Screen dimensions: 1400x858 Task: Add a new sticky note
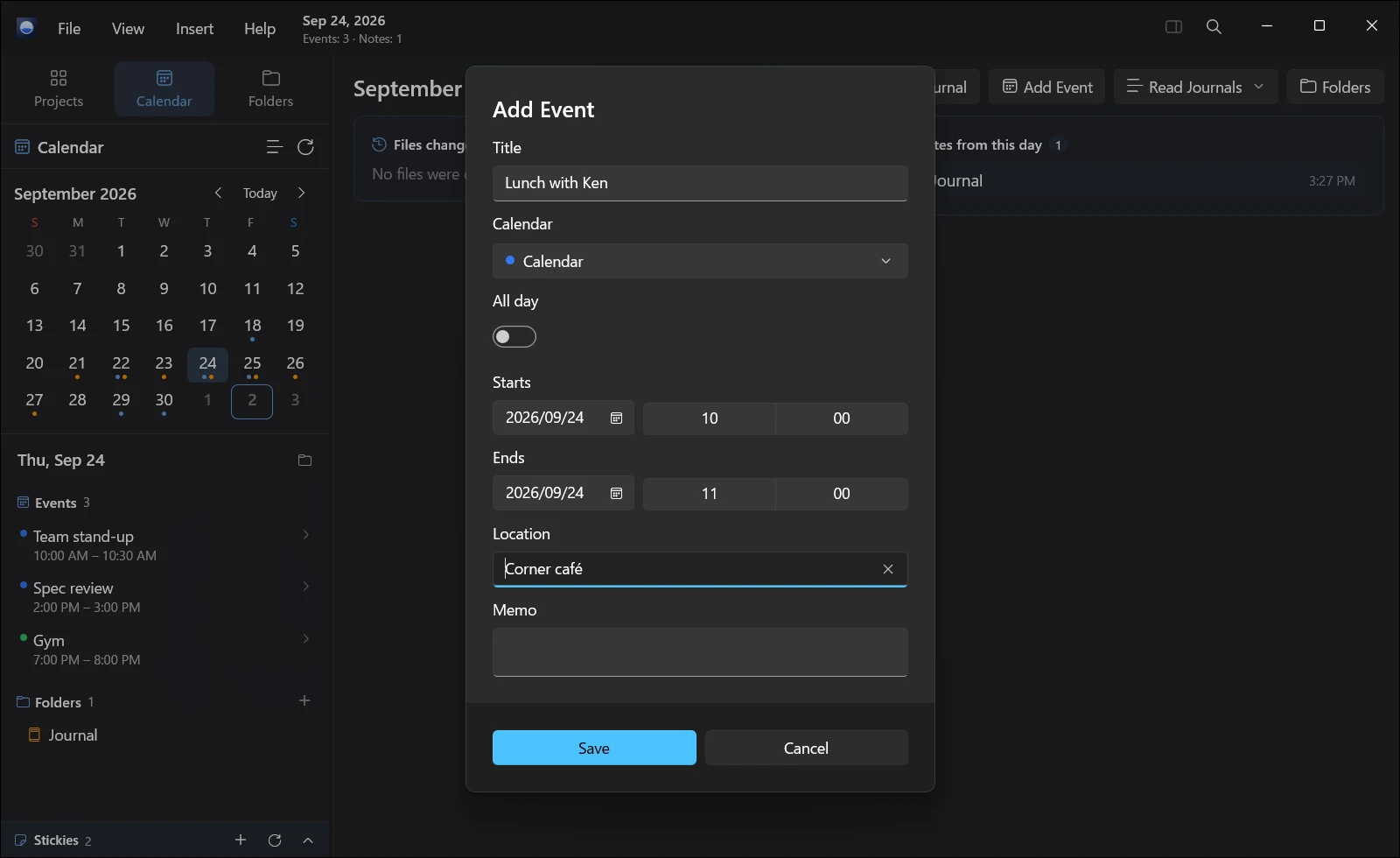click(241, 840)
